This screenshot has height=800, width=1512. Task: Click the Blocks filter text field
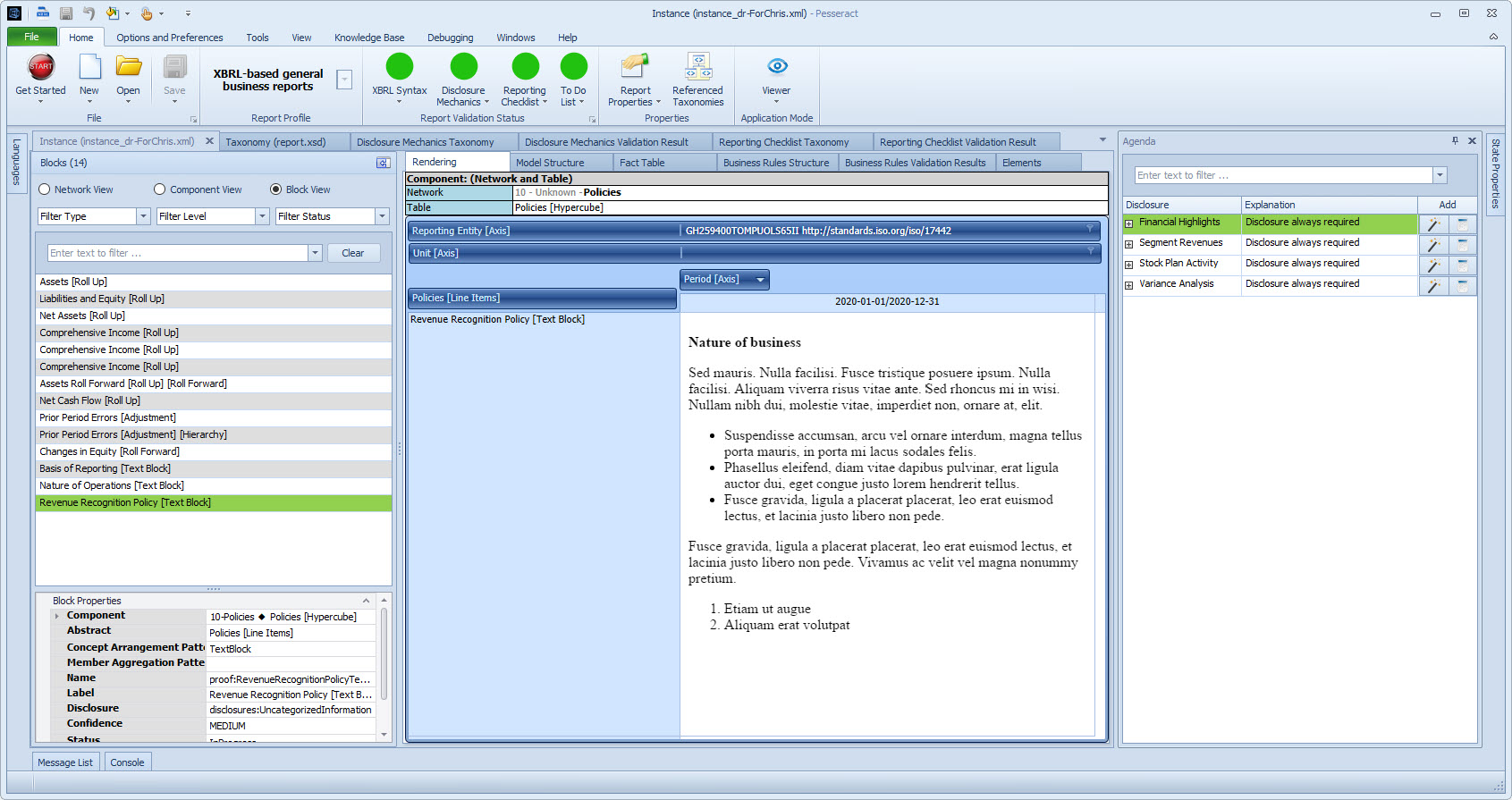click(x=177, y=253)
